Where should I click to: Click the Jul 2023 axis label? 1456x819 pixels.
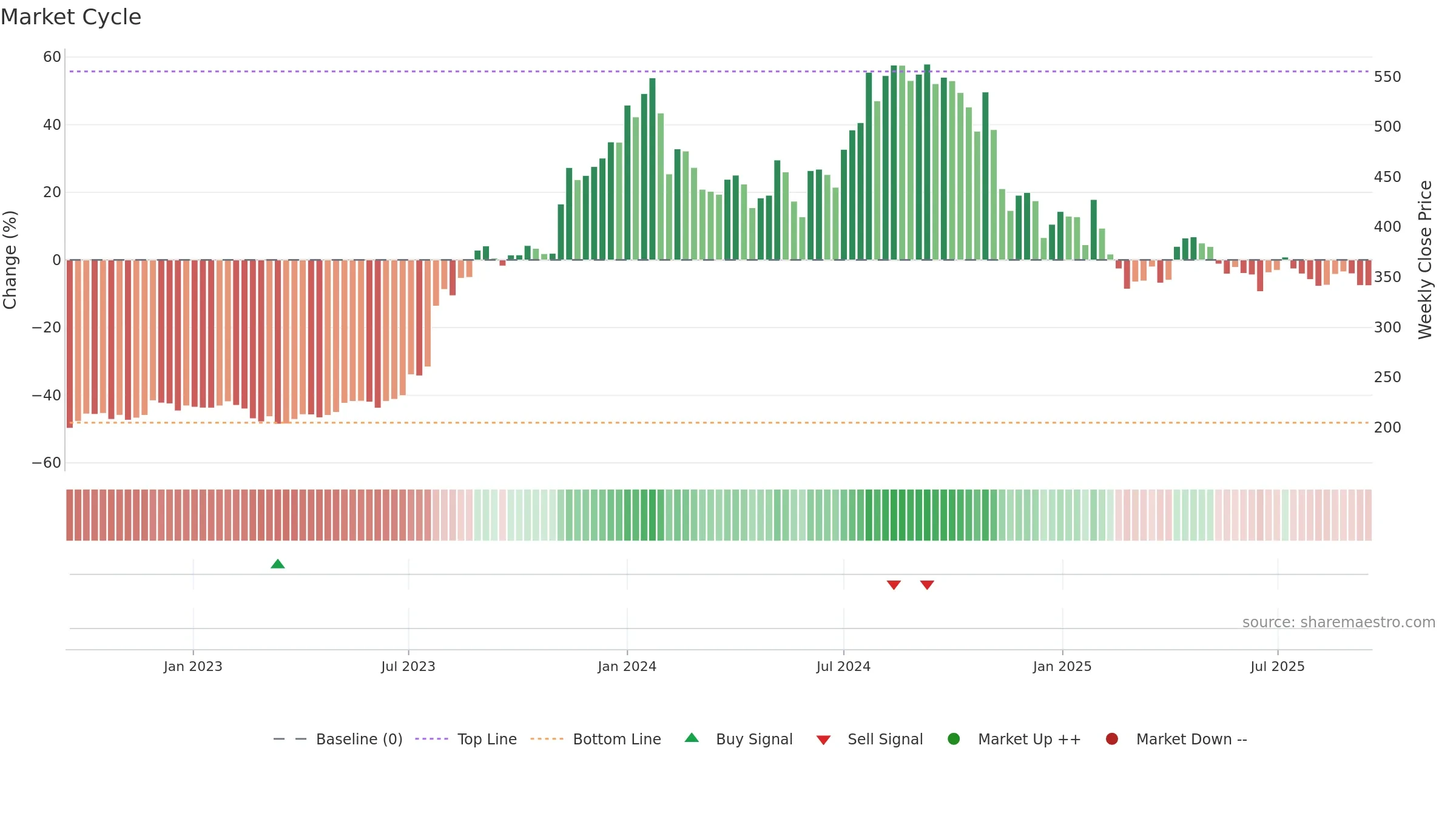click(408, 666)
